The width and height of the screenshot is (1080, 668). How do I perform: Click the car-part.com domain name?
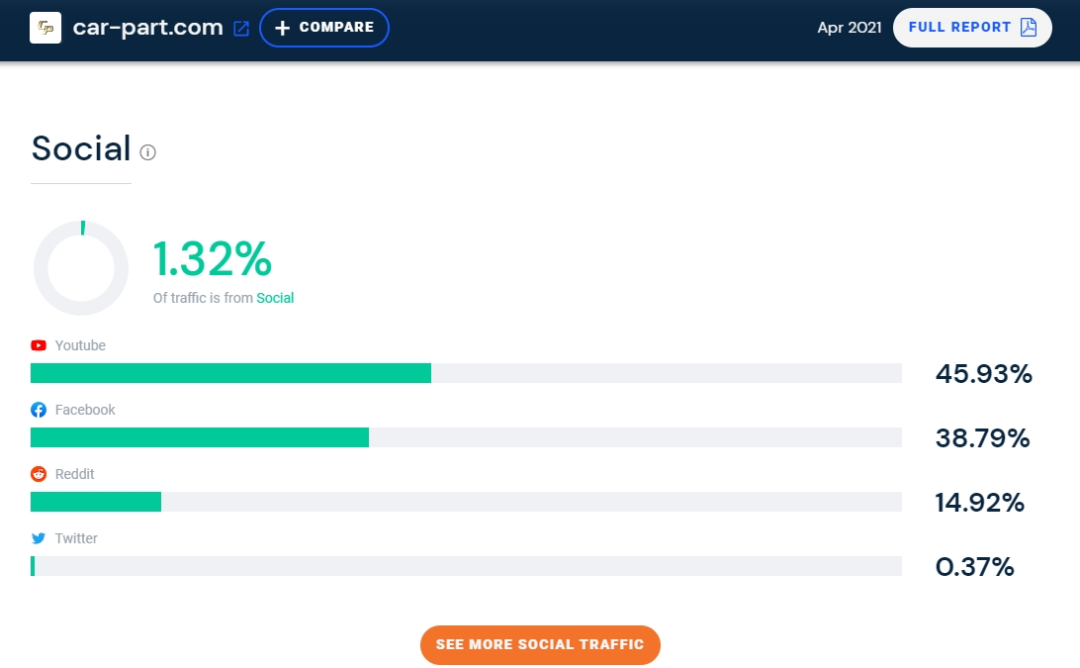point(148,28)
